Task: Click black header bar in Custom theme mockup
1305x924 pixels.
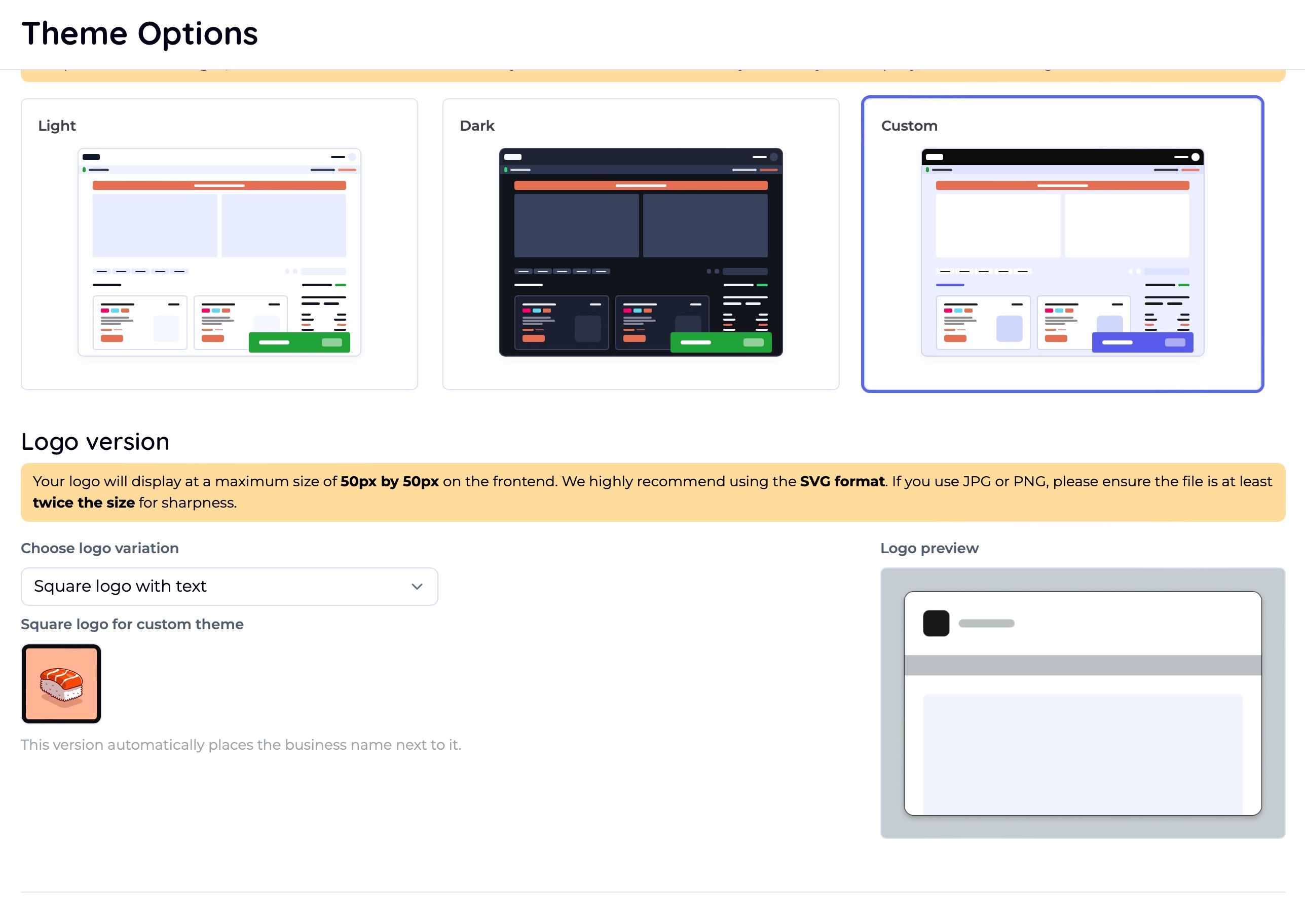Action: (1062, 157)
